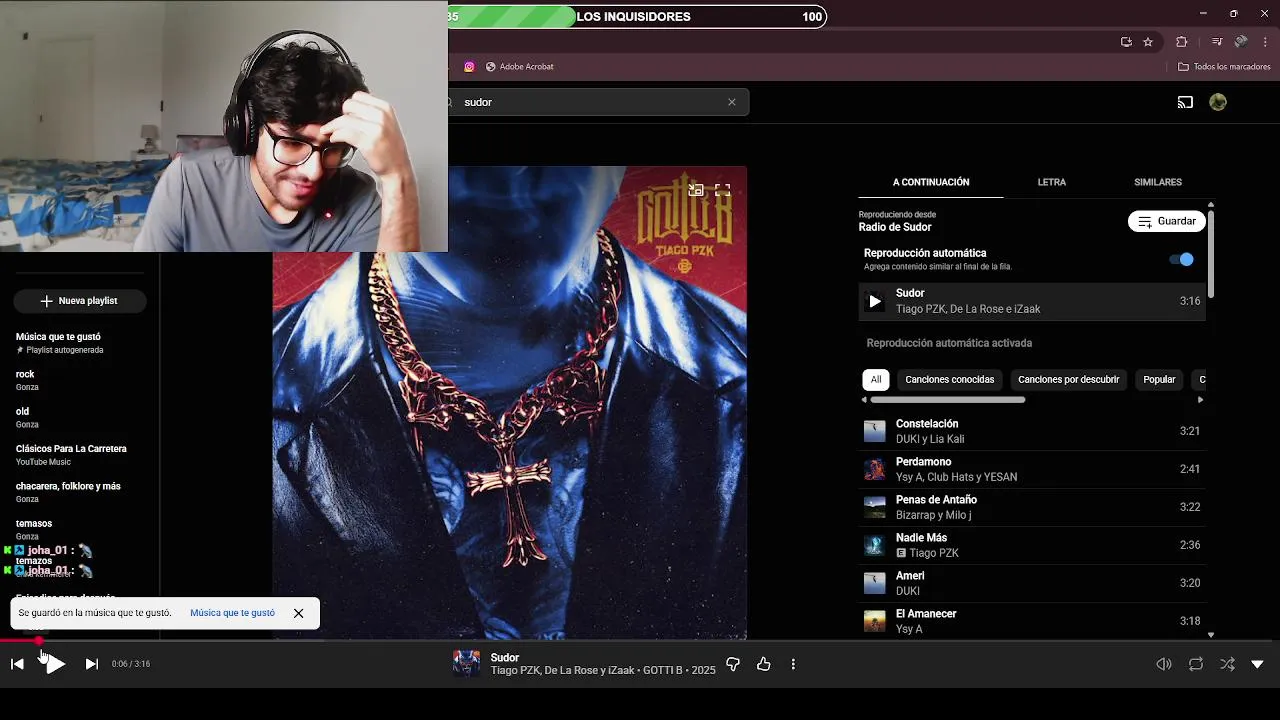1280x720 pixels.
Task: Toggle the Reproducción automática switch
Action: coord(1181,259)
